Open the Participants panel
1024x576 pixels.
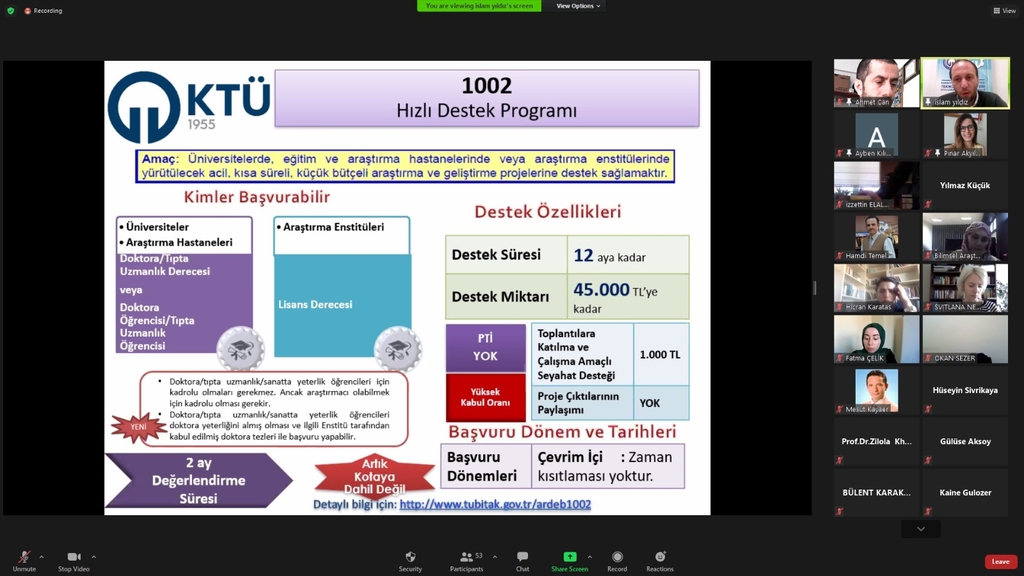click(466, 560)
